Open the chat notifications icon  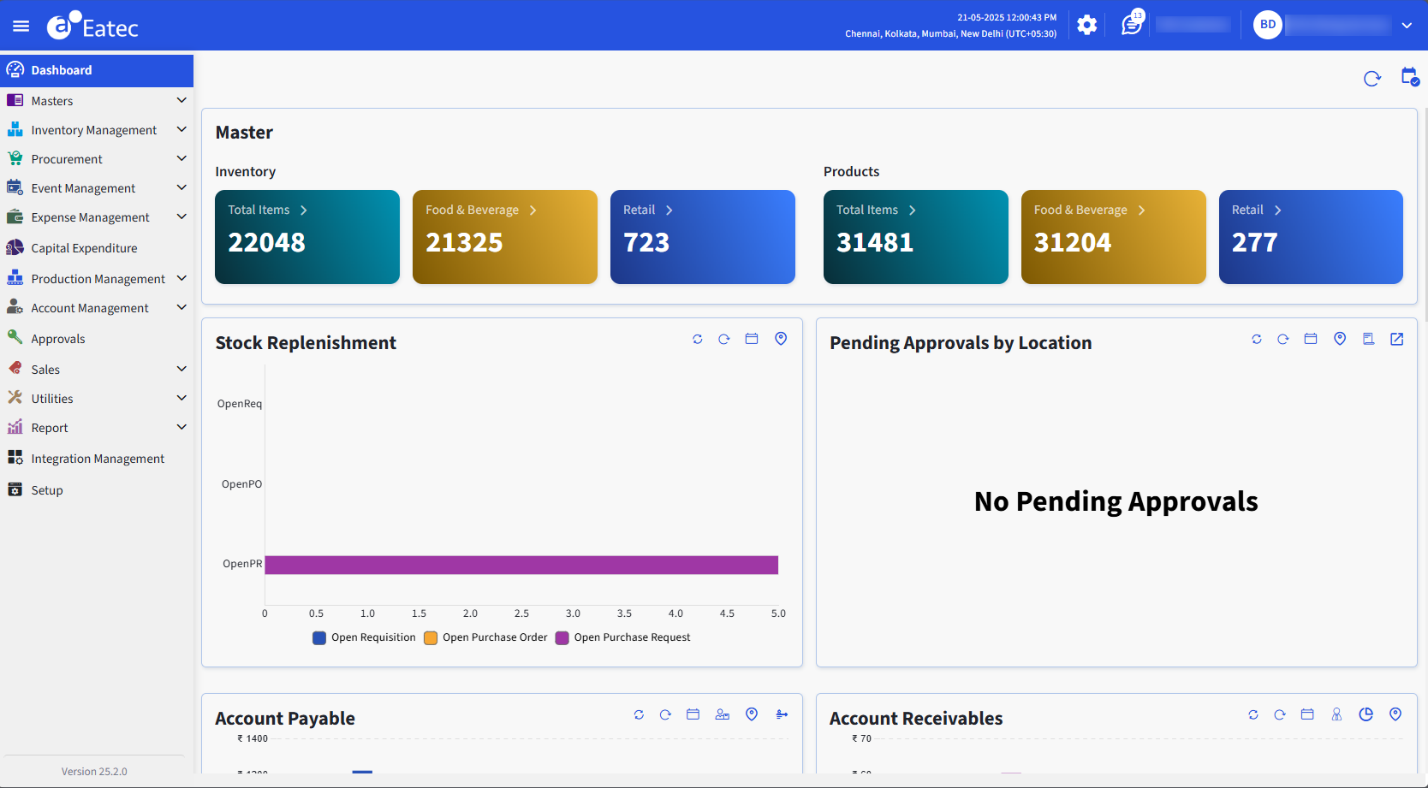pyautogui.click(x=1131, y=25)
